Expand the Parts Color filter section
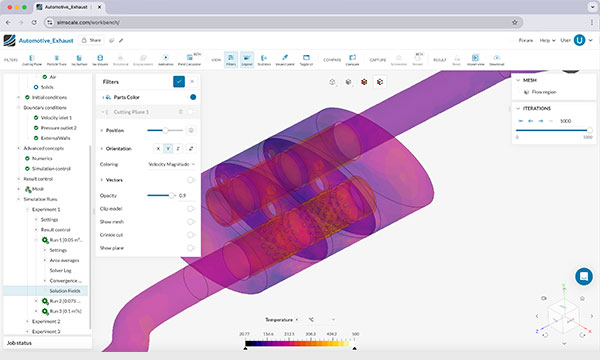 point(103,97)
